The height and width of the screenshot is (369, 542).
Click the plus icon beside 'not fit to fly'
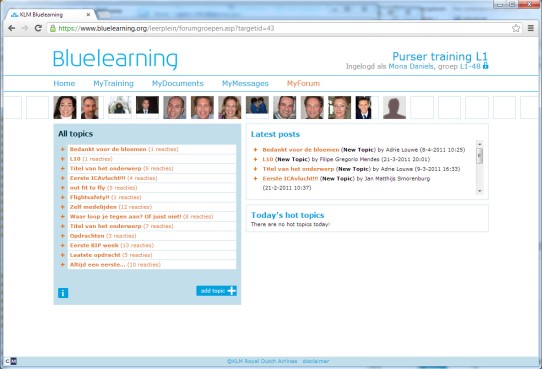pos(63,188)
